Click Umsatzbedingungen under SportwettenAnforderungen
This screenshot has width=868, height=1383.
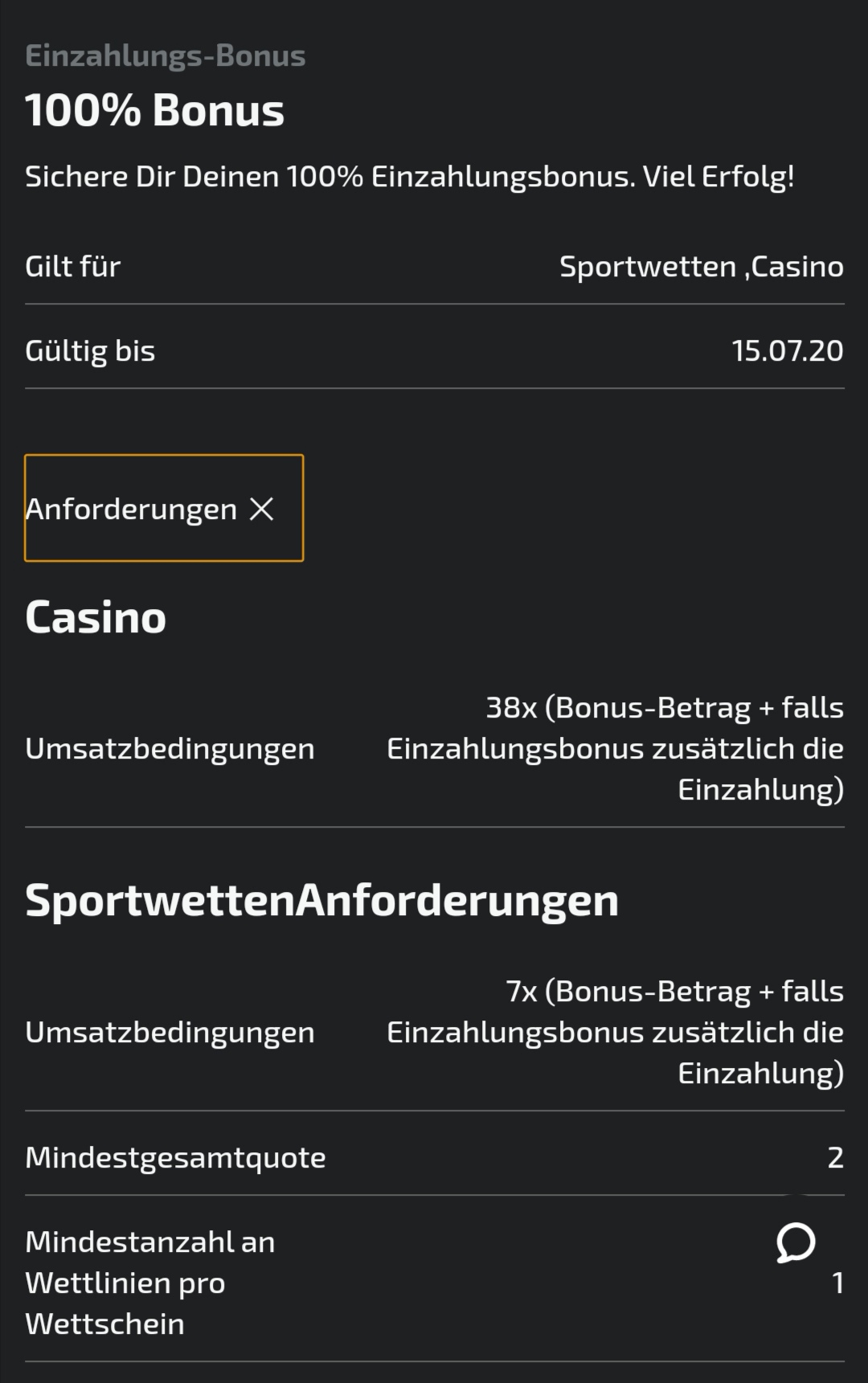pyautogui.click(x=170, y=1032)
